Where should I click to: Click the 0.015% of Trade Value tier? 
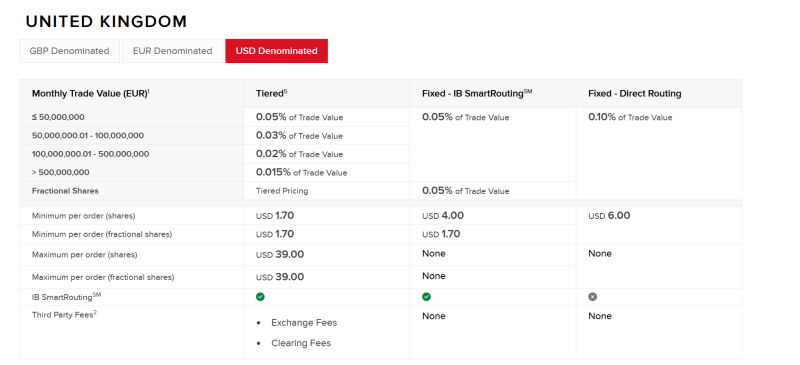pyautogui.click(x=302, y=173)
